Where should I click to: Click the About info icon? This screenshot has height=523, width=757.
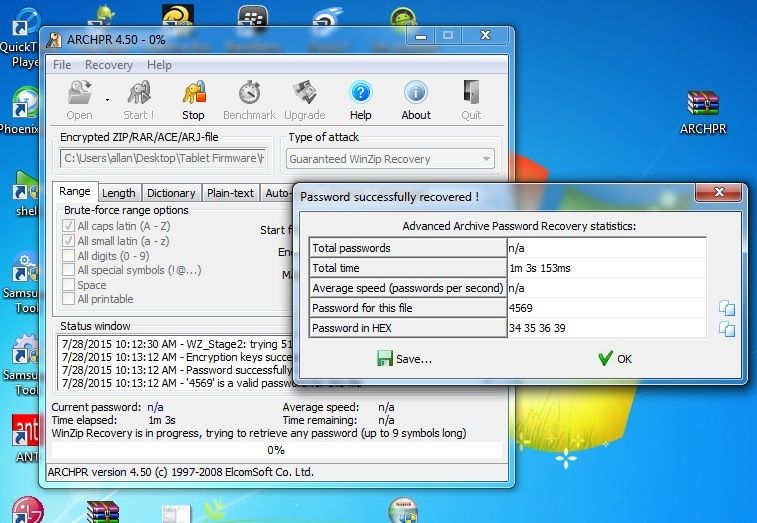click(x=416, y=99)
